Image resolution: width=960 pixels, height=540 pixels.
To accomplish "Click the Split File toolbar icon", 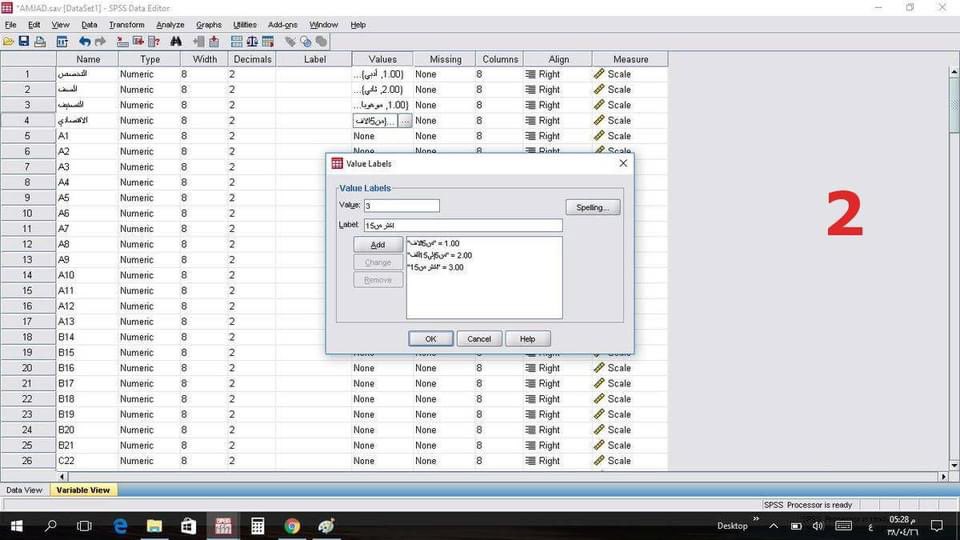I will pos(237,42).
